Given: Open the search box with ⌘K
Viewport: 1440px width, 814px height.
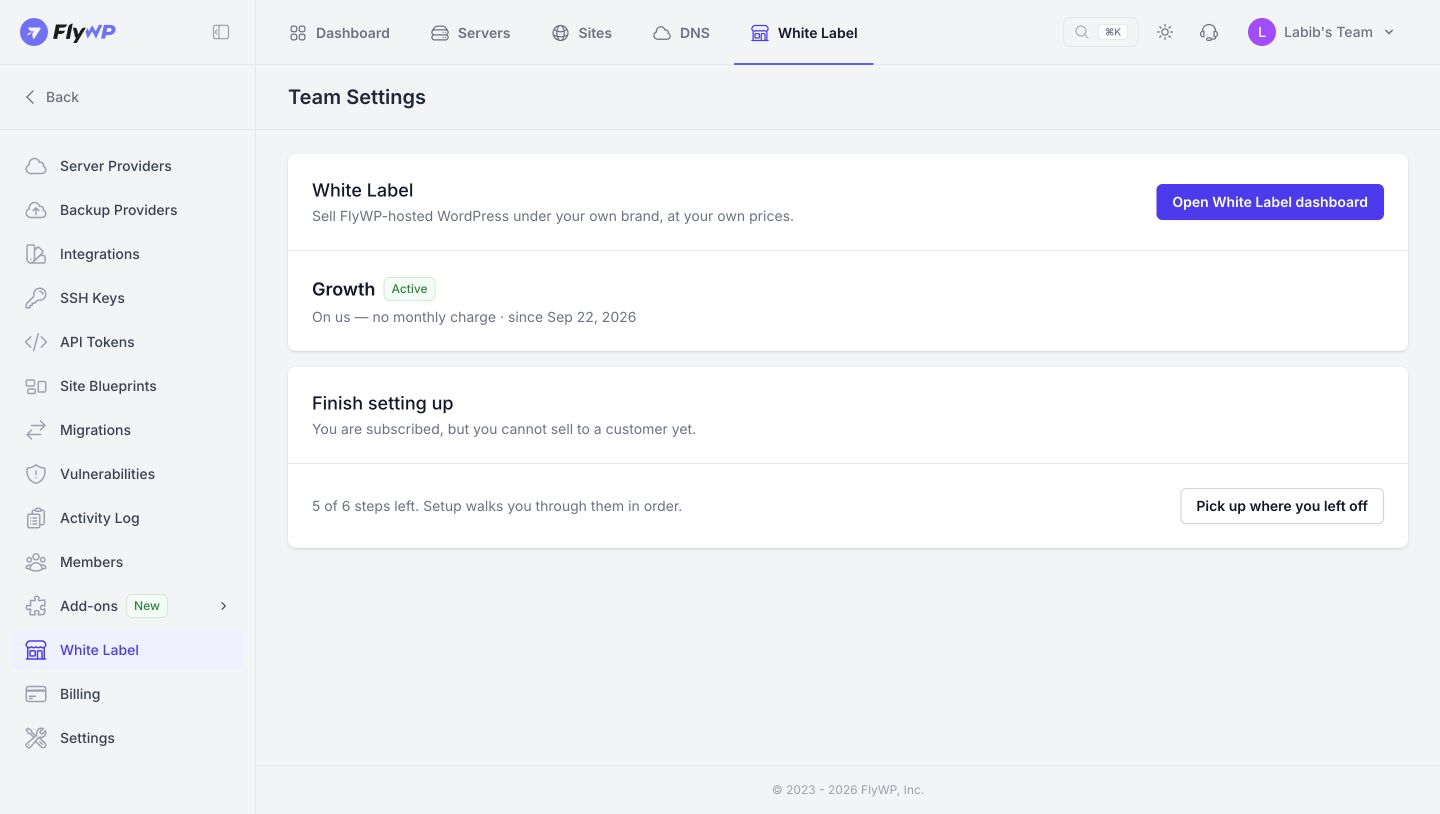Looking at the screenshot, I should tap(1100, 32).
